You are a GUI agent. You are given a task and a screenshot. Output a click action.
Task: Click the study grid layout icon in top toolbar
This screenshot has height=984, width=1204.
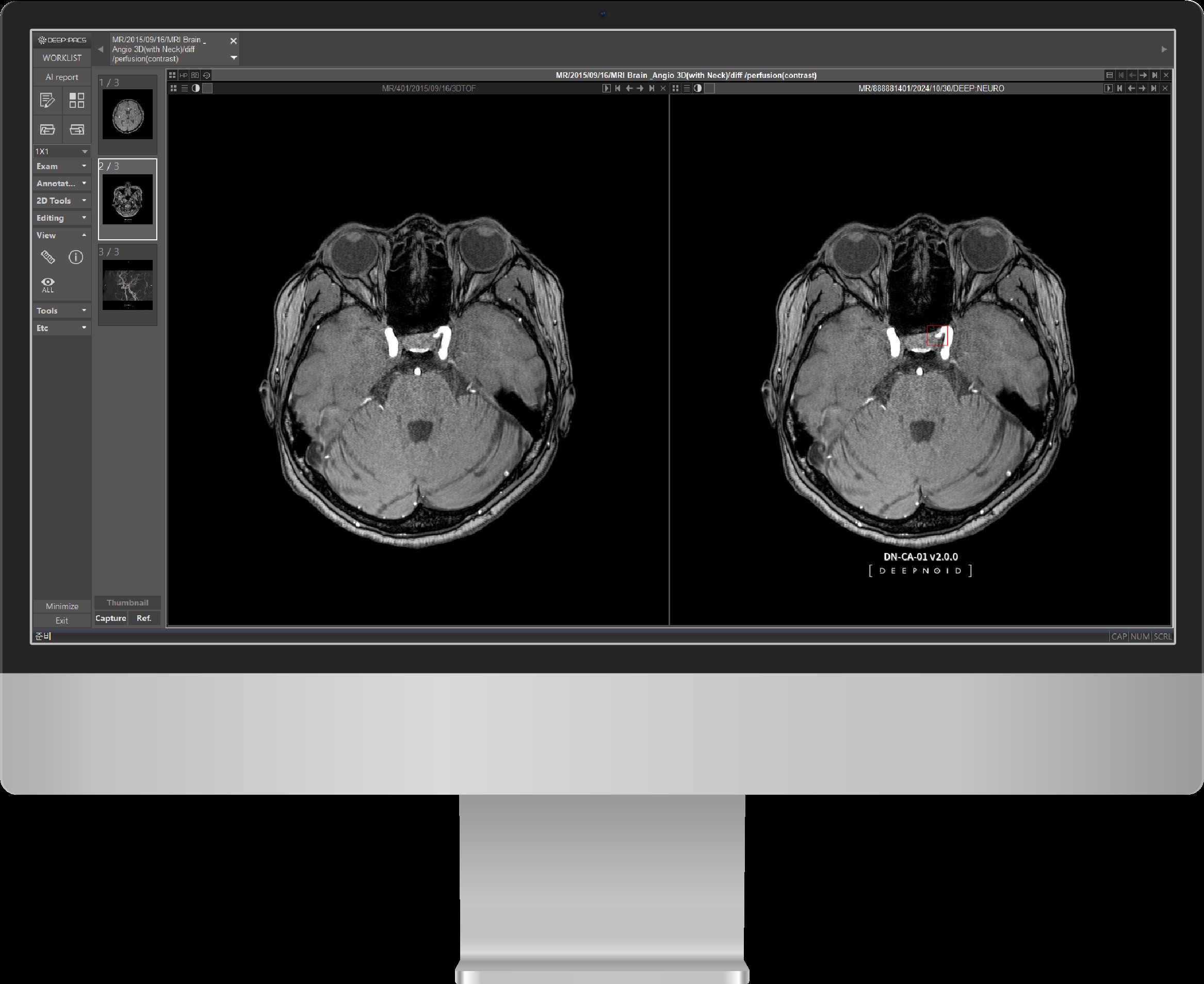[172, 75]
